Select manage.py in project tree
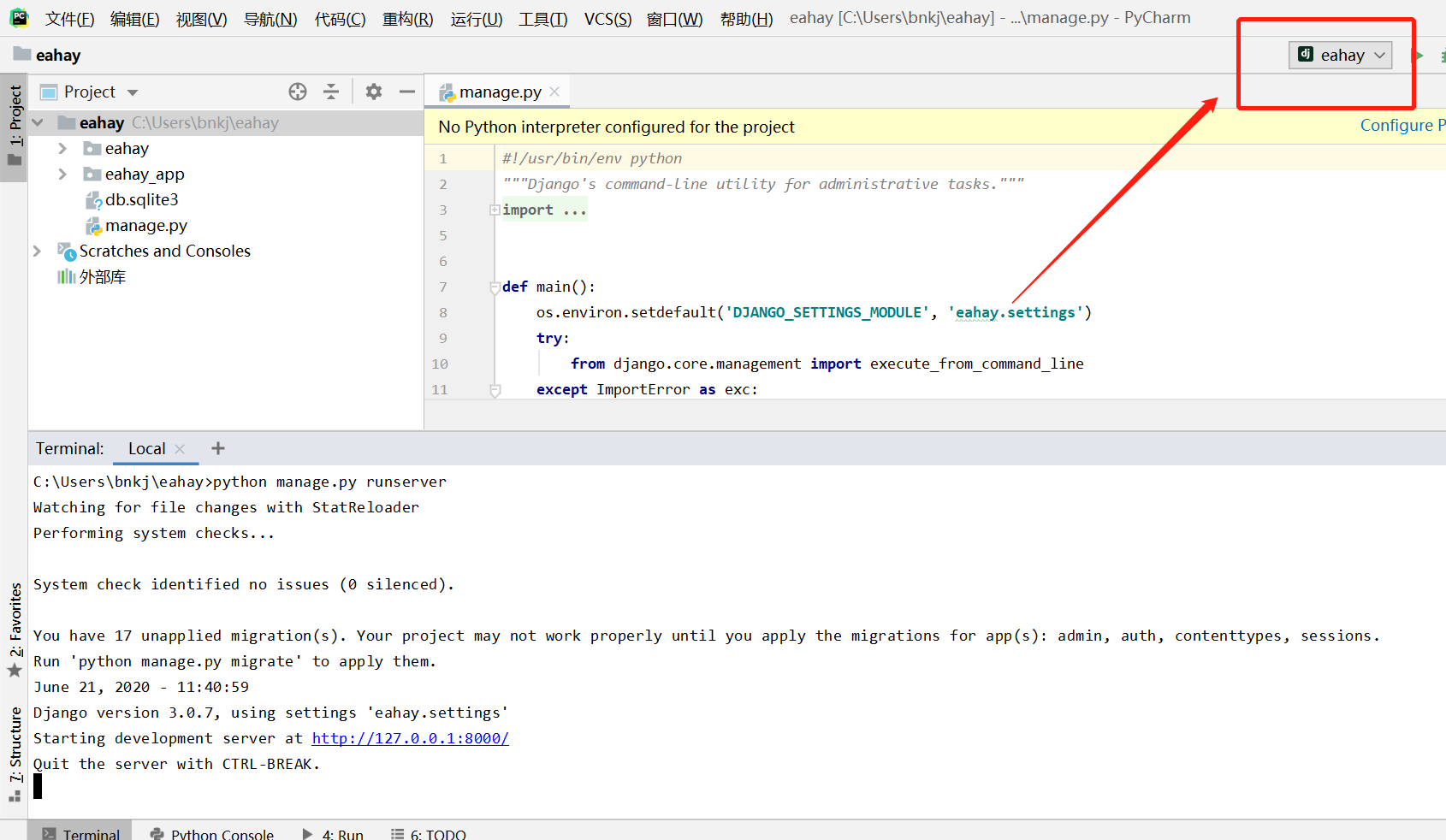This screenshot has height=840, width=1446. point(137,226)
